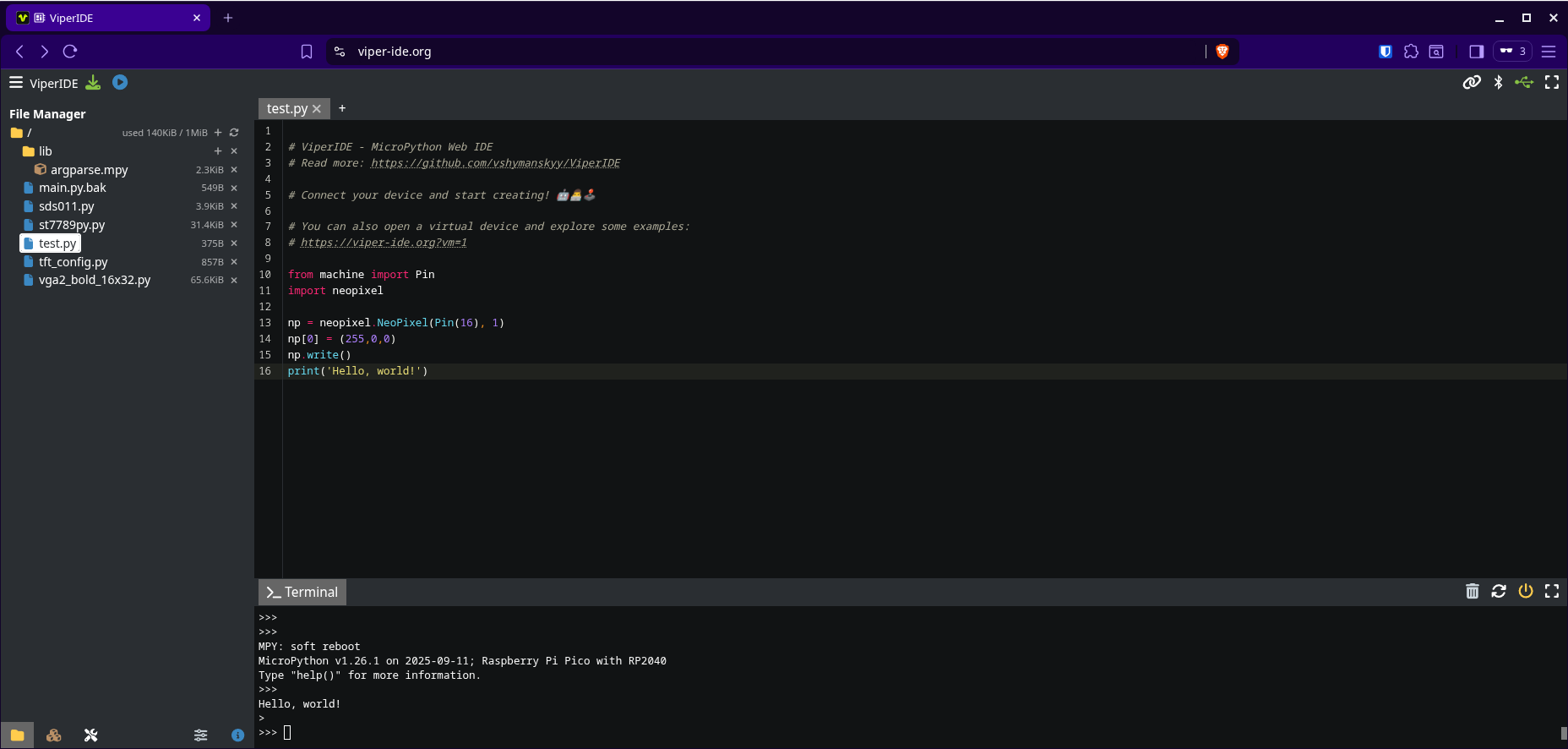Open the tools panel
Screen dimensions: 1568x749
tap(90, 735)
